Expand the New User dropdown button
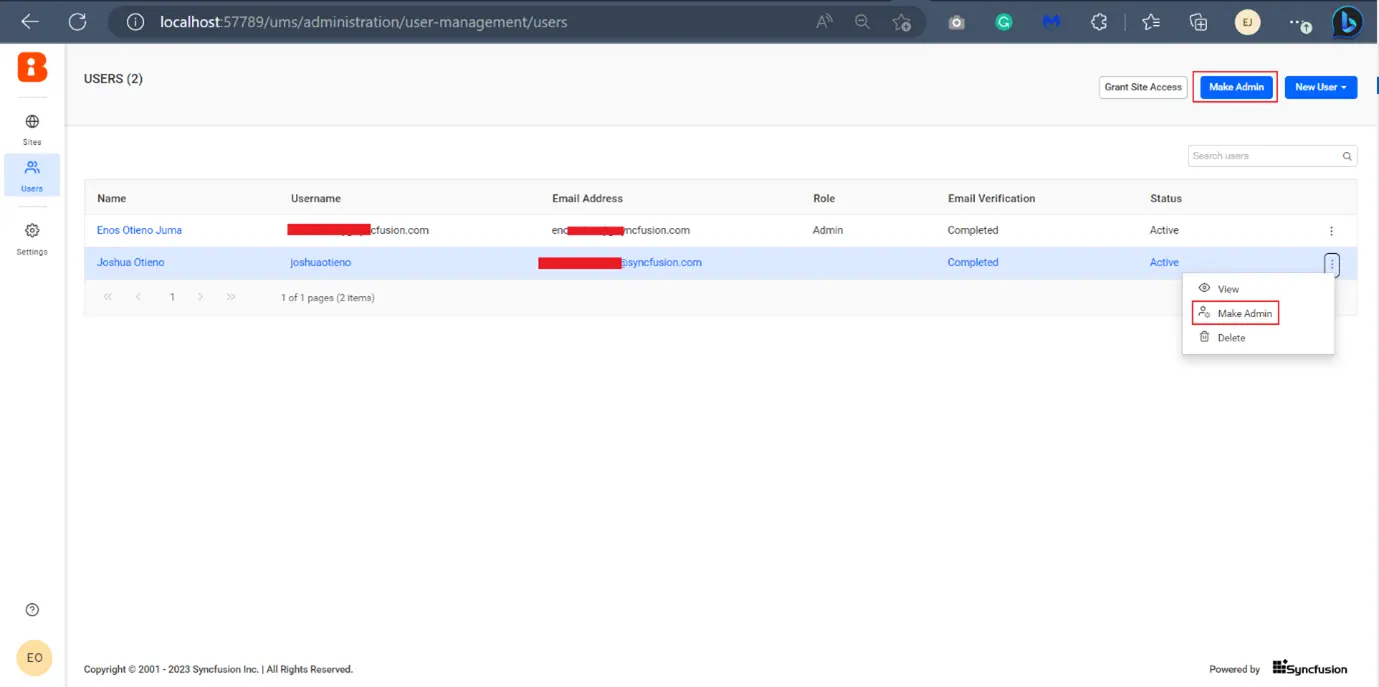The width and height of the screenshot is (1379, 687). (x=1320, y=87)
